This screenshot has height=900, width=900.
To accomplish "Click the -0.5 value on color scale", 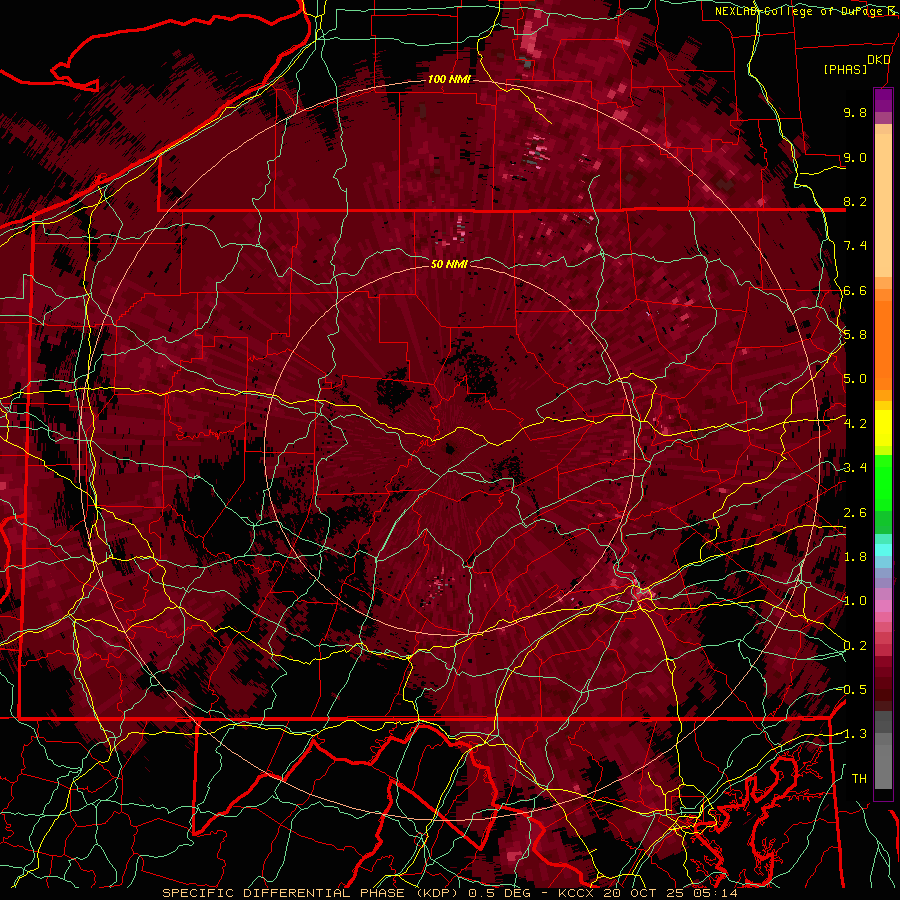I will point(853,690).
